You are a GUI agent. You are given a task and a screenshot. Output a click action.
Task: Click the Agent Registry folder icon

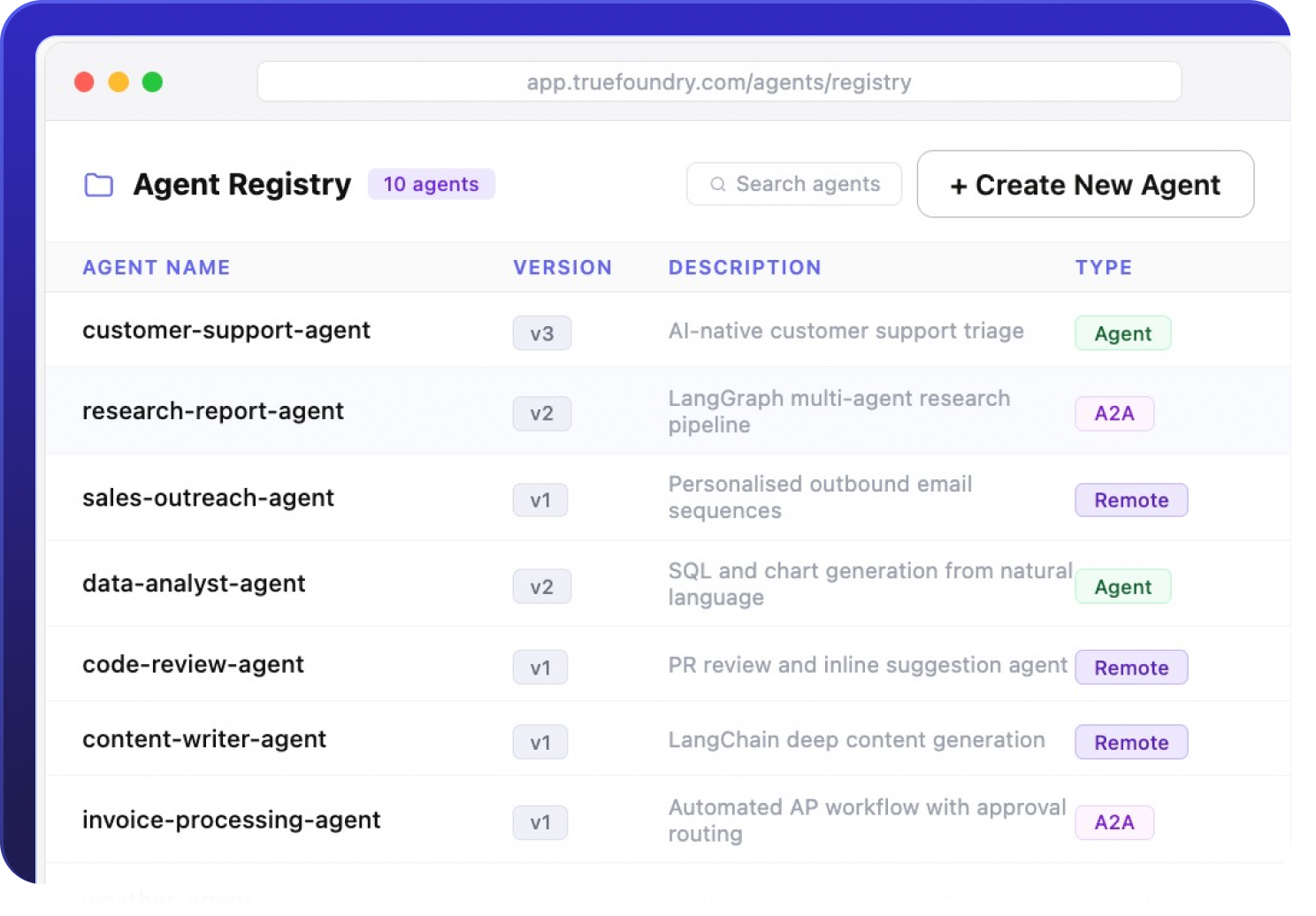tap(98, 185)
